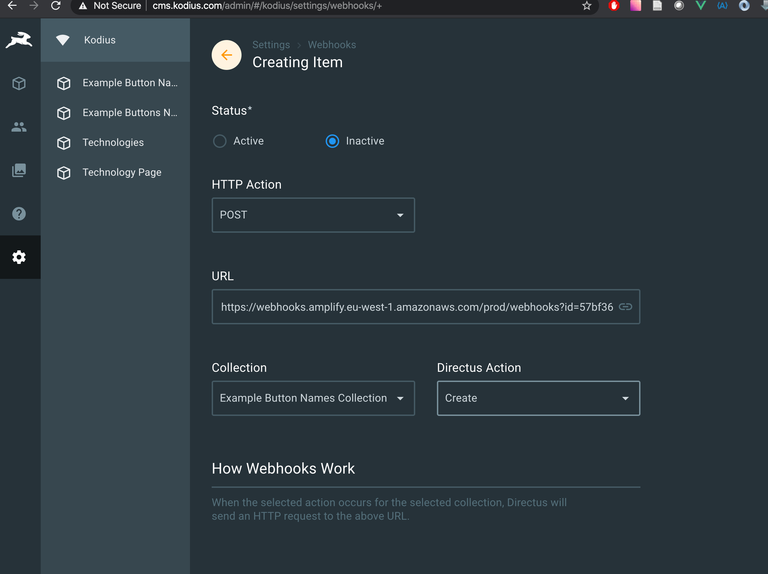Expand the Directus Action Create dropdown
Image resolution: width=768 pixels, height=574 pixels.
click(x=538, y=398)
